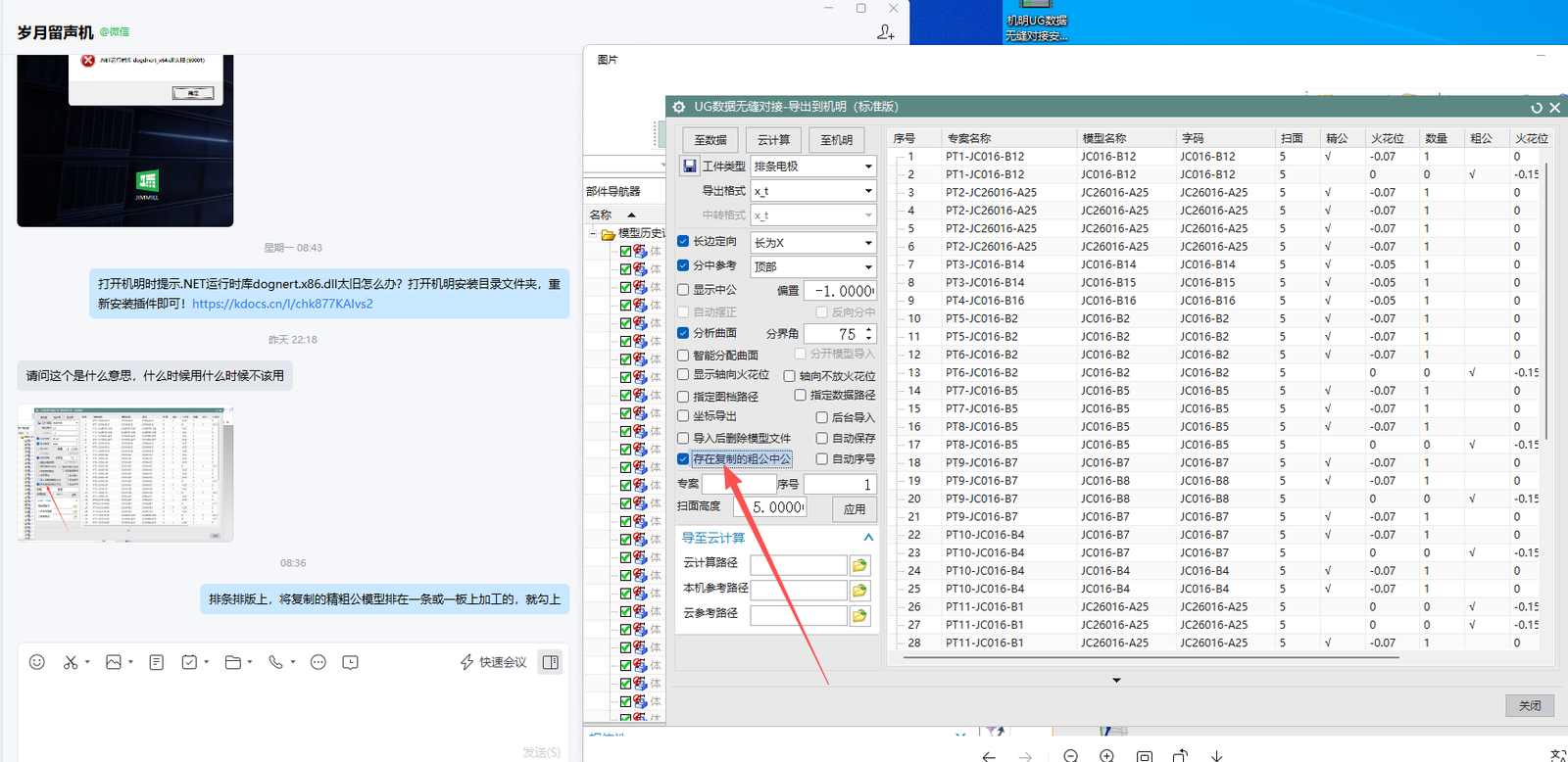Open the more options ellipsis icon
The width and height of the screenshot is (1568, 762).
[318, 662]
